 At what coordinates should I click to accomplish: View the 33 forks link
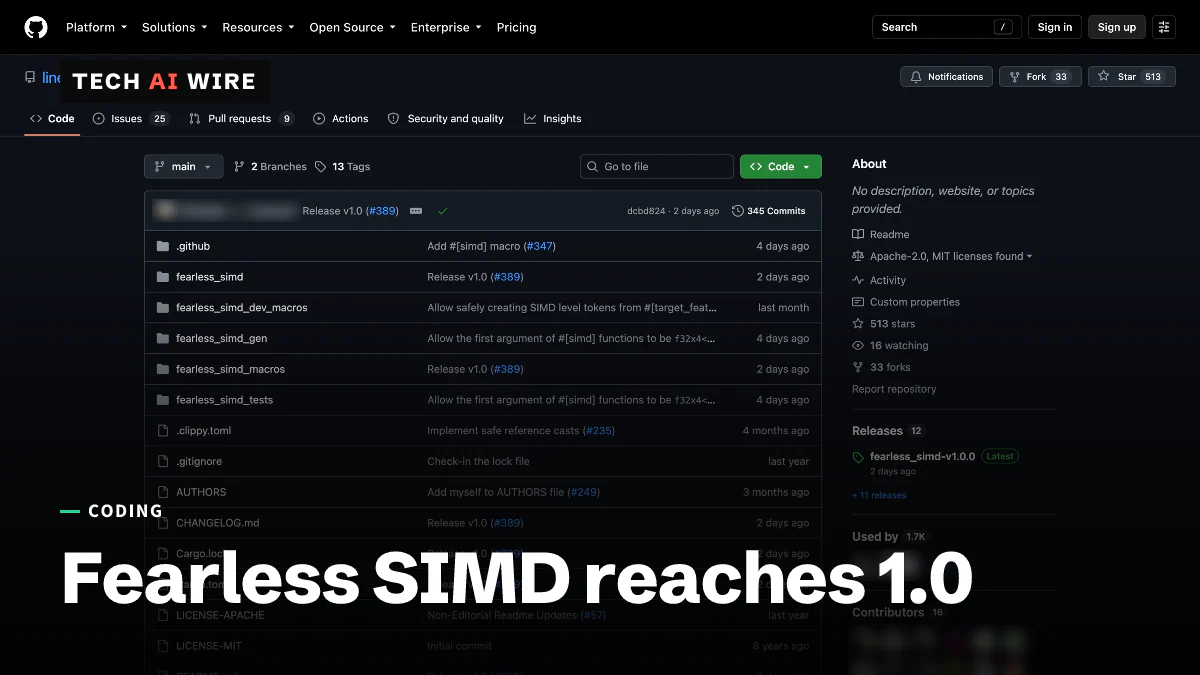(x=881, y=367)
